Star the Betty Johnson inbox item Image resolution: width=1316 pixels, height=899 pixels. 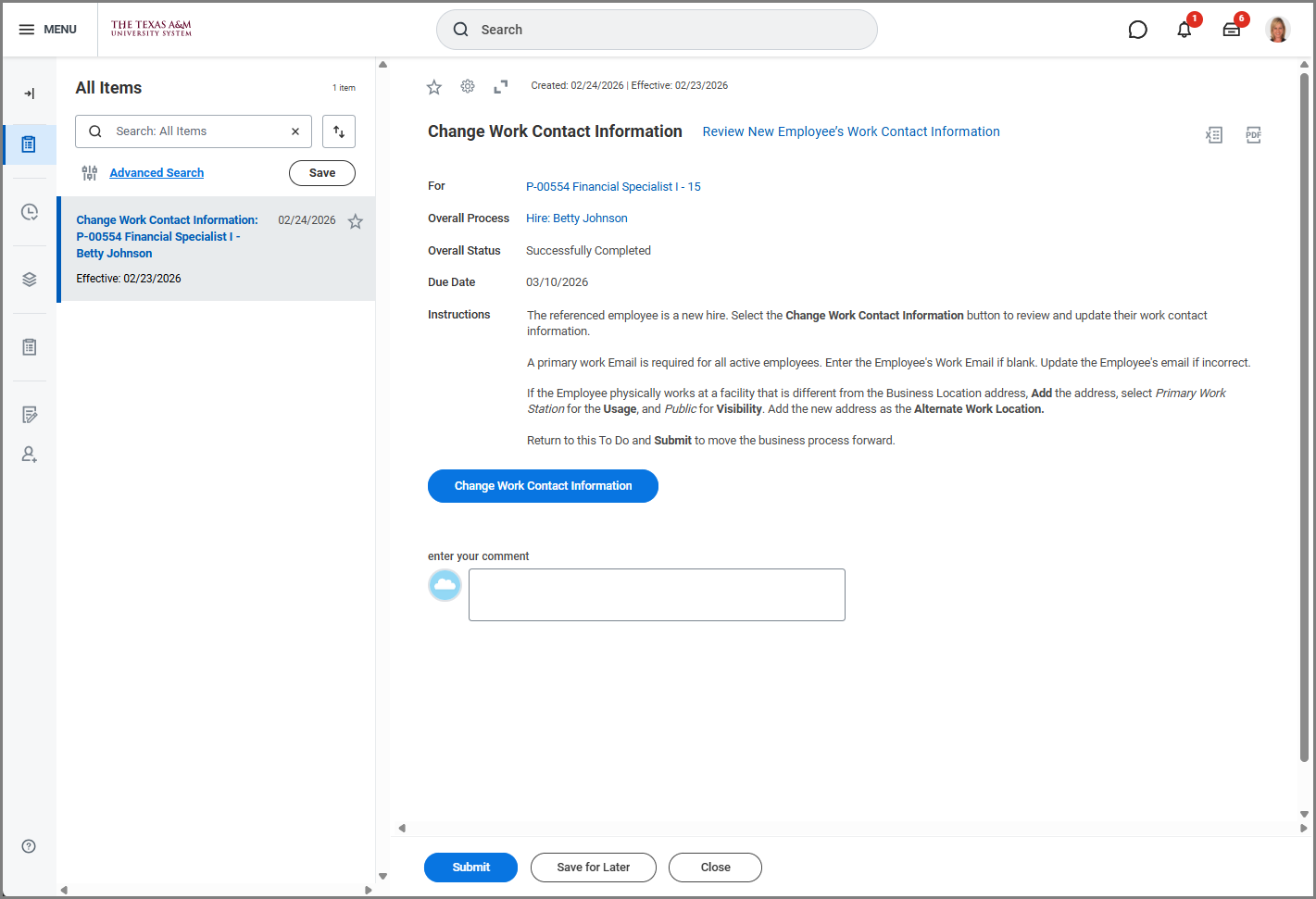(355, 221)
